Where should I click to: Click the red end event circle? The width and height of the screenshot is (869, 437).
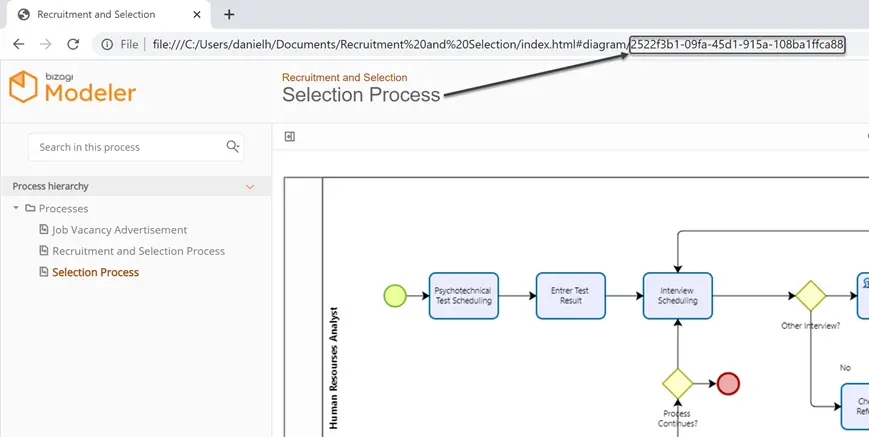click(x=728, y=384)
